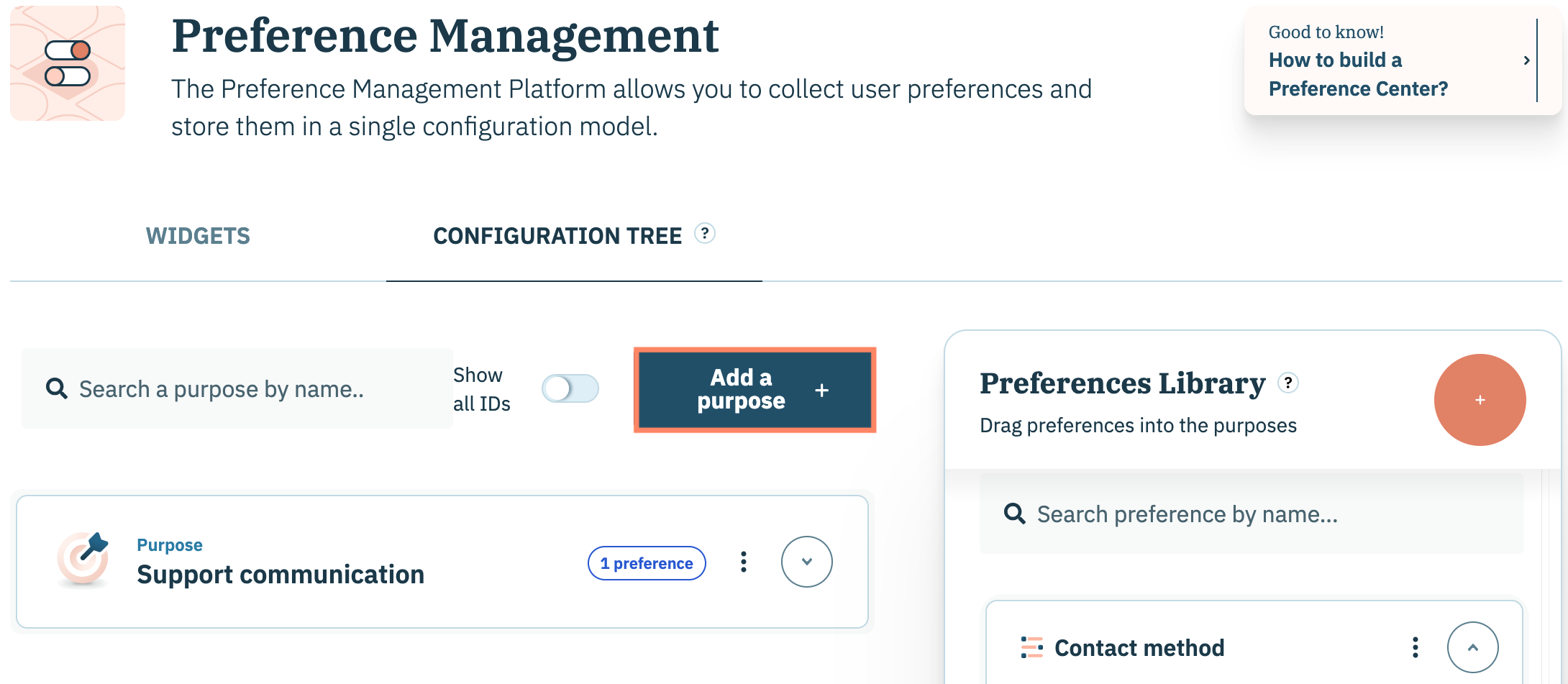This screenshot has width=1568, height=684.
Task: Open How to build a Preference Center link
Action: pos(1357,74)
